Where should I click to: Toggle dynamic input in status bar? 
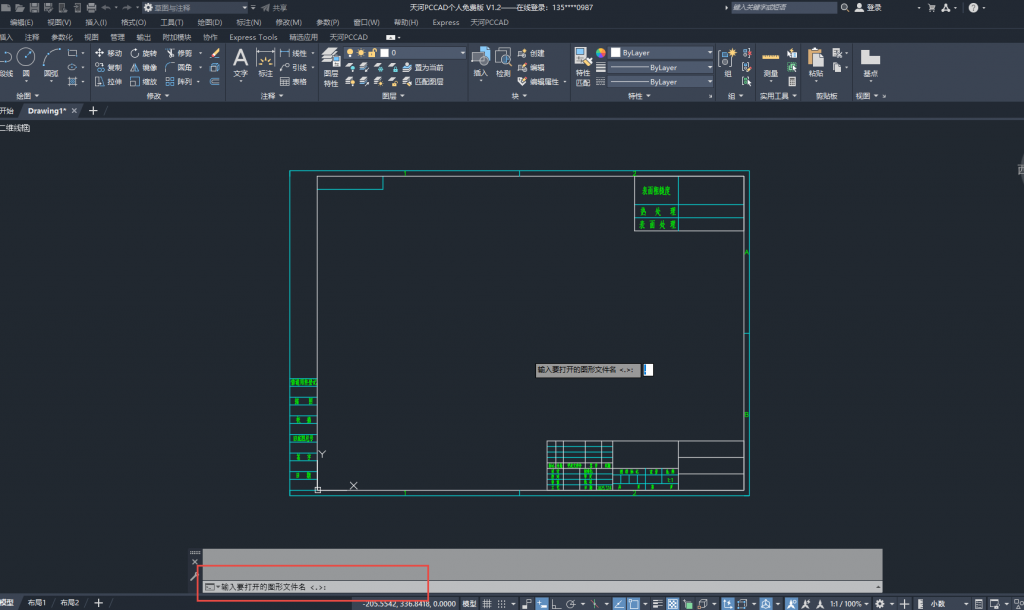[541, 604]
